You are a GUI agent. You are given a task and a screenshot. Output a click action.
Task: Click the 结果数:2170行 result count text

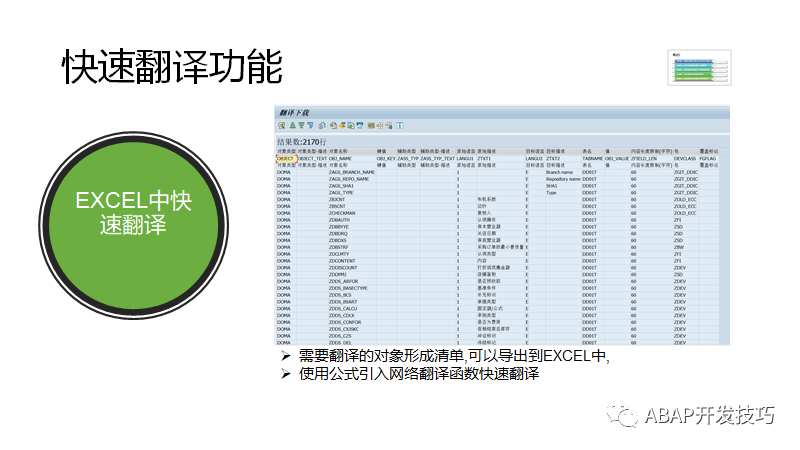(x=302, y=142)
